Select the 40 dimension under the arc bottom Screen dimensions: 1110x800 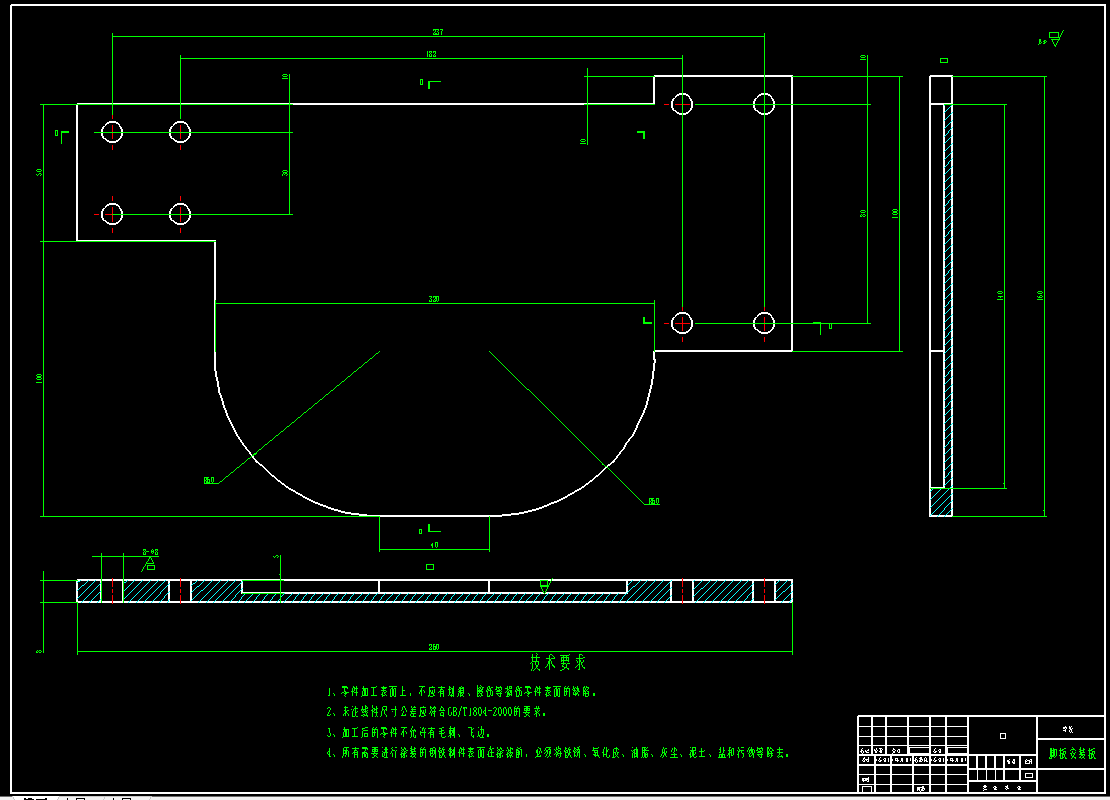click(x=435, y=545)
